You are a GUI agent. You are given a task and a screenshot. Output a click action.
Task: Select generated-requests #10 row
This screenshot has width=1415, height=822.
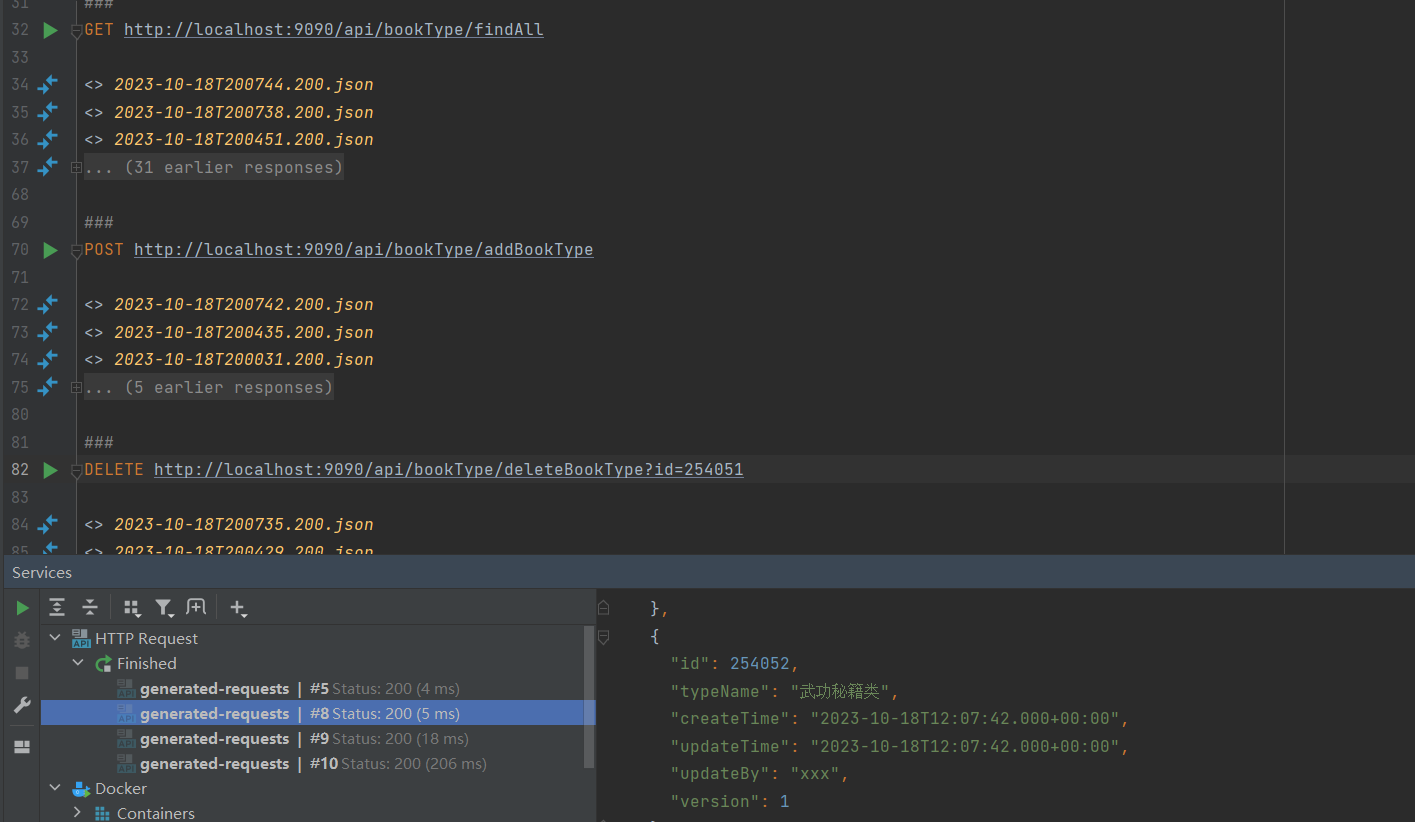point(312,764)
